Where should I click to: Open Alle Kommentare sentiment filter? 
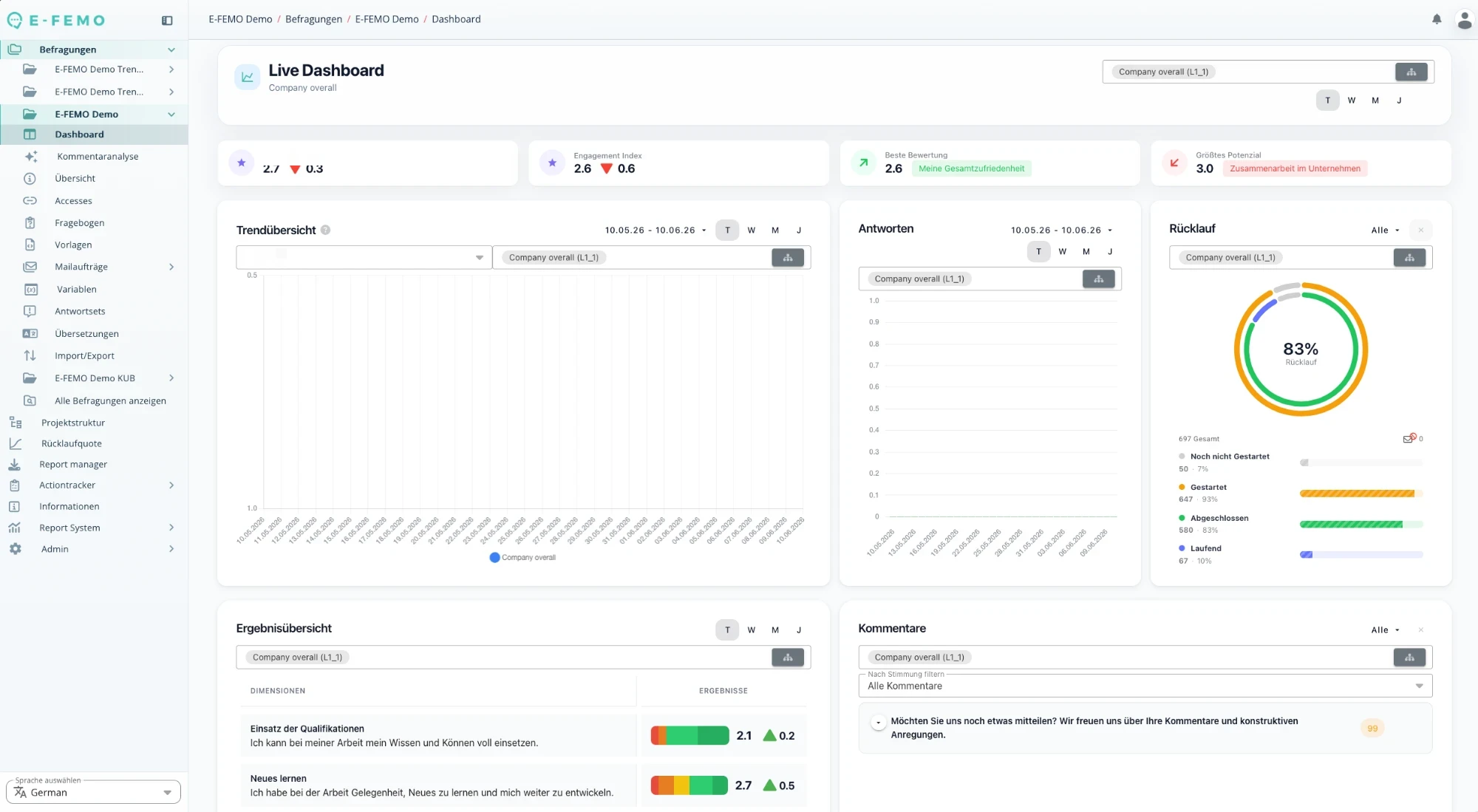point(1145,686)
